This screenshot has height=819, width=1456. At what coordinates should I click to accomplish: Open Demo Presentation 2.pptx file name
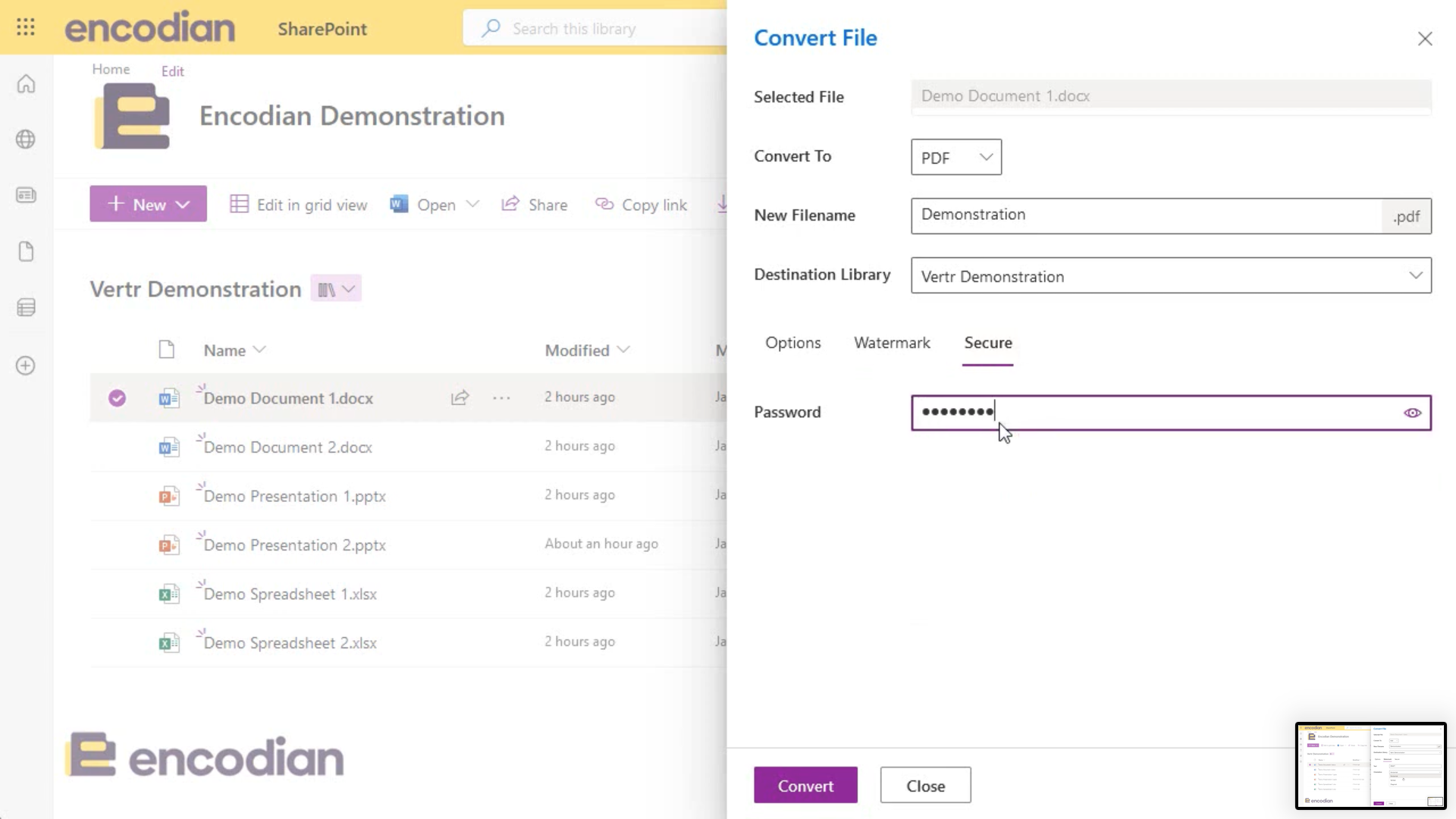click(x=294, y=545)
